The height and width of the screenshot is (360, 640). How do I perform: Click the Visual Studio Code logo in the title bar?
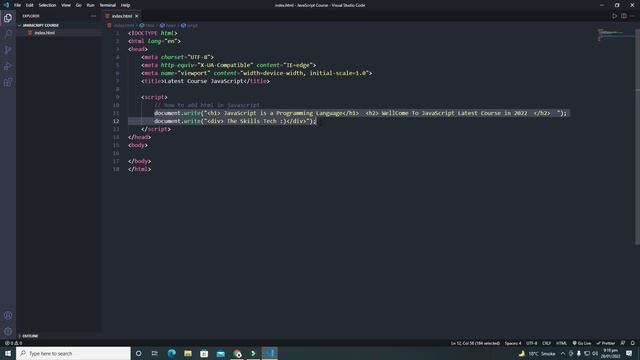6,5
